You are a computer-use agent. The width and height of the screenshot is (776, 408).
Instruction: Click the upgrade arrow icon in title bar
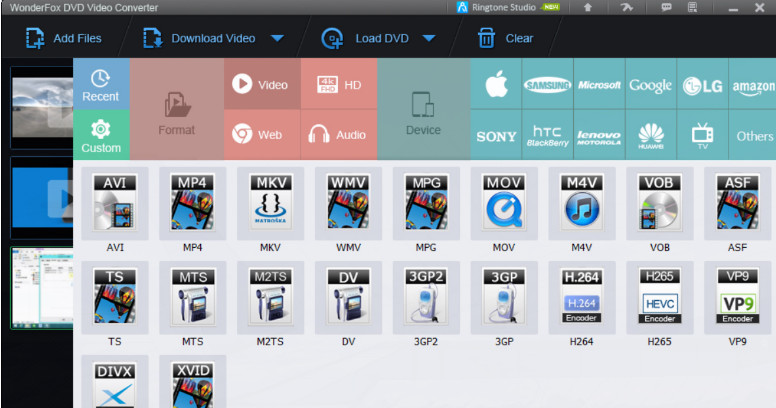587,7
